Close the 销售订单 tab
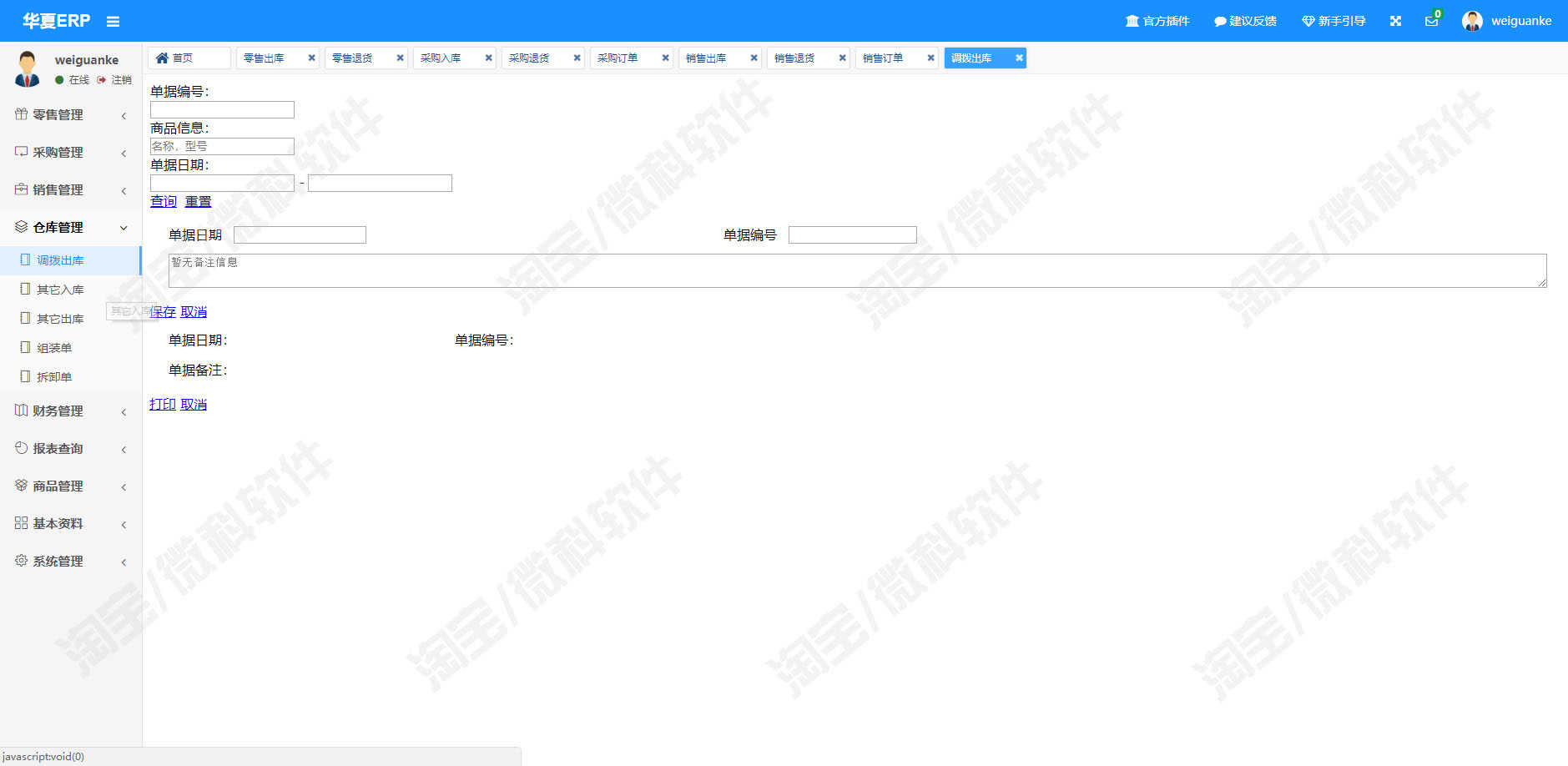The image size is (1568, 766). (x=930, y=58)
